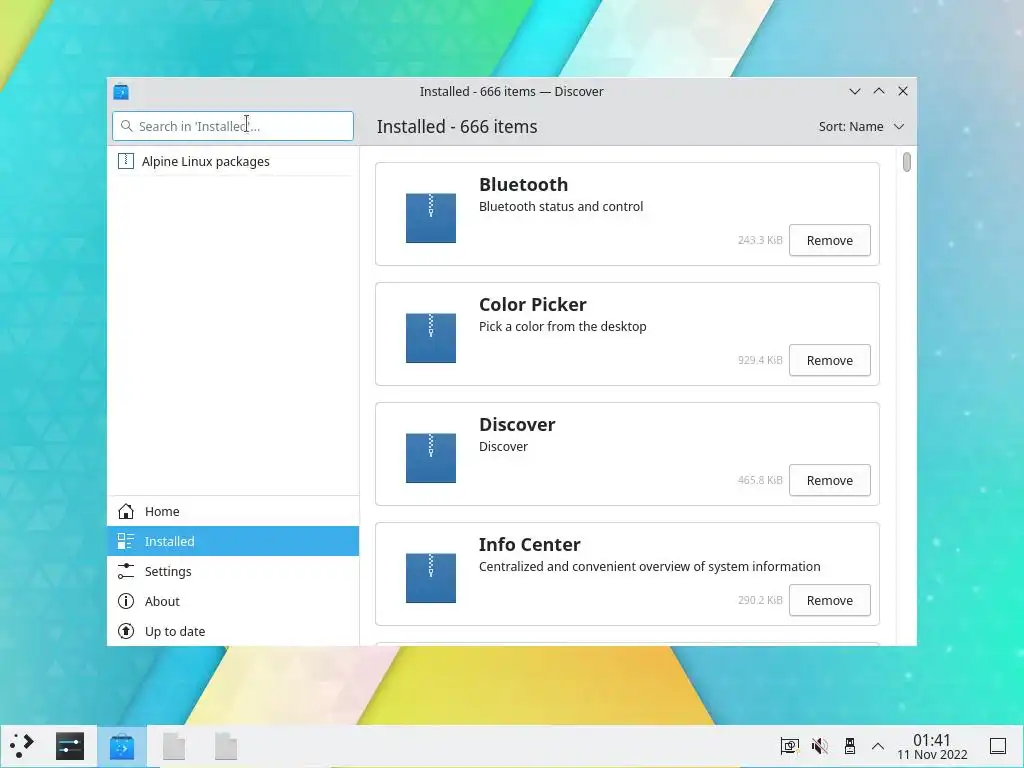Image resolution: width=1024 pixels, height=768 pixels.
Task: Open the Info Center title text
Action: click(530, 545)
